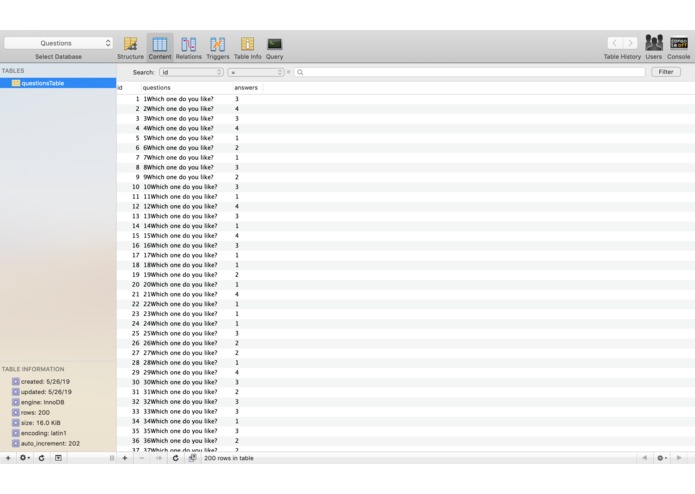Screen dimensions: 695x494
Task: Add a new row to the table
Action: pyautogui.click(x=125, y=458)
